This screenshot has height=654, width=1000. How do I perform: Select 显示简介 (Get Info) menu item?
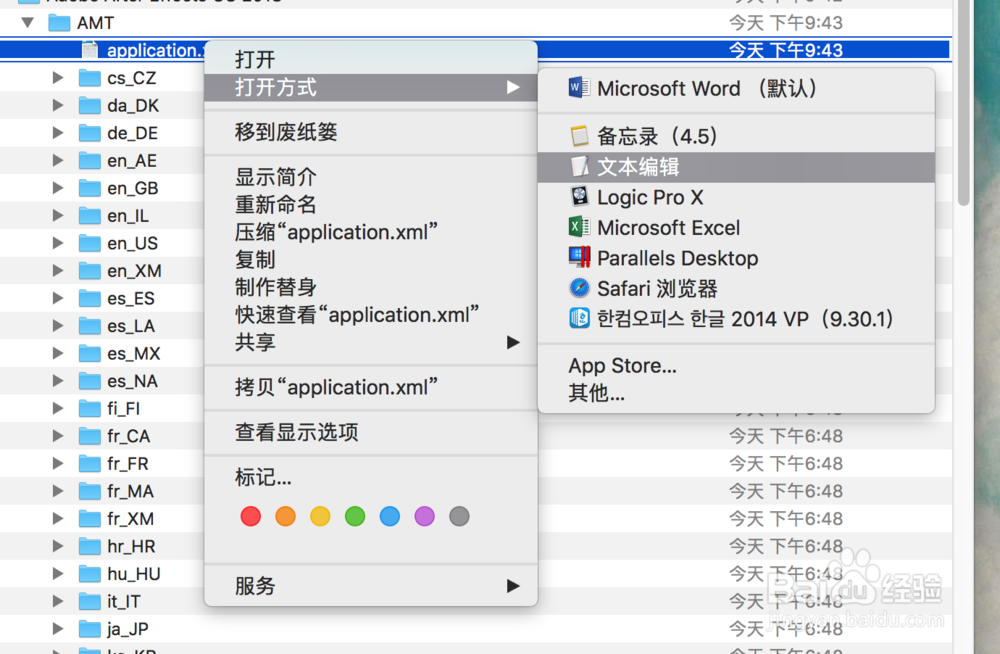tap(371, 177)
